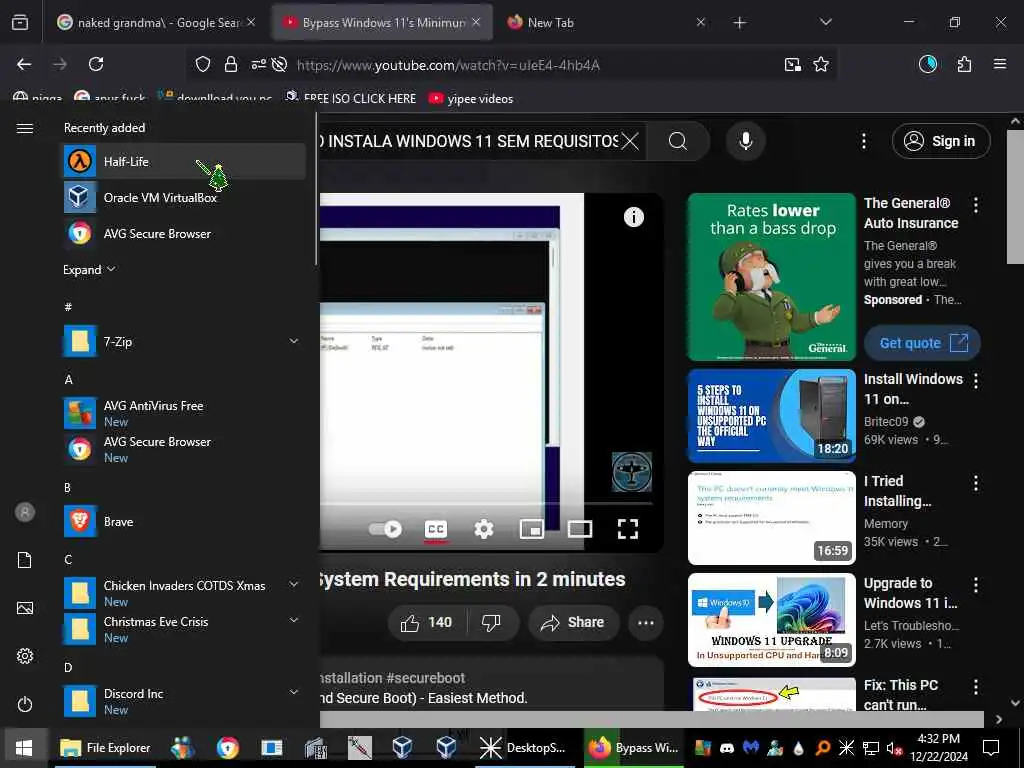Open File Explorer from the taskbar
This screenshot has width=1024, height=768.
point(105,748)
